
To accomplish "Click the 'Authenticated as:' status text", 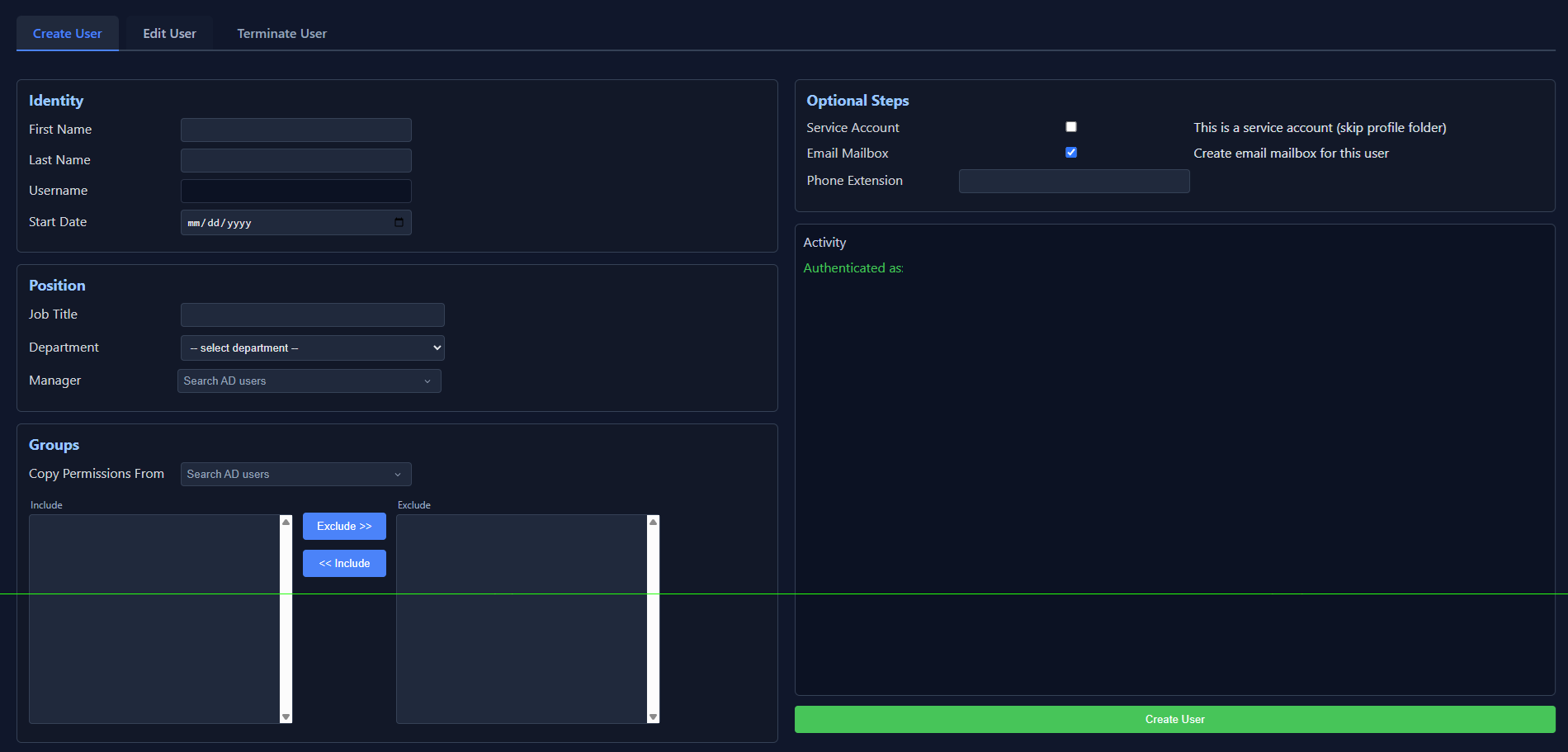I will (853, 267).
